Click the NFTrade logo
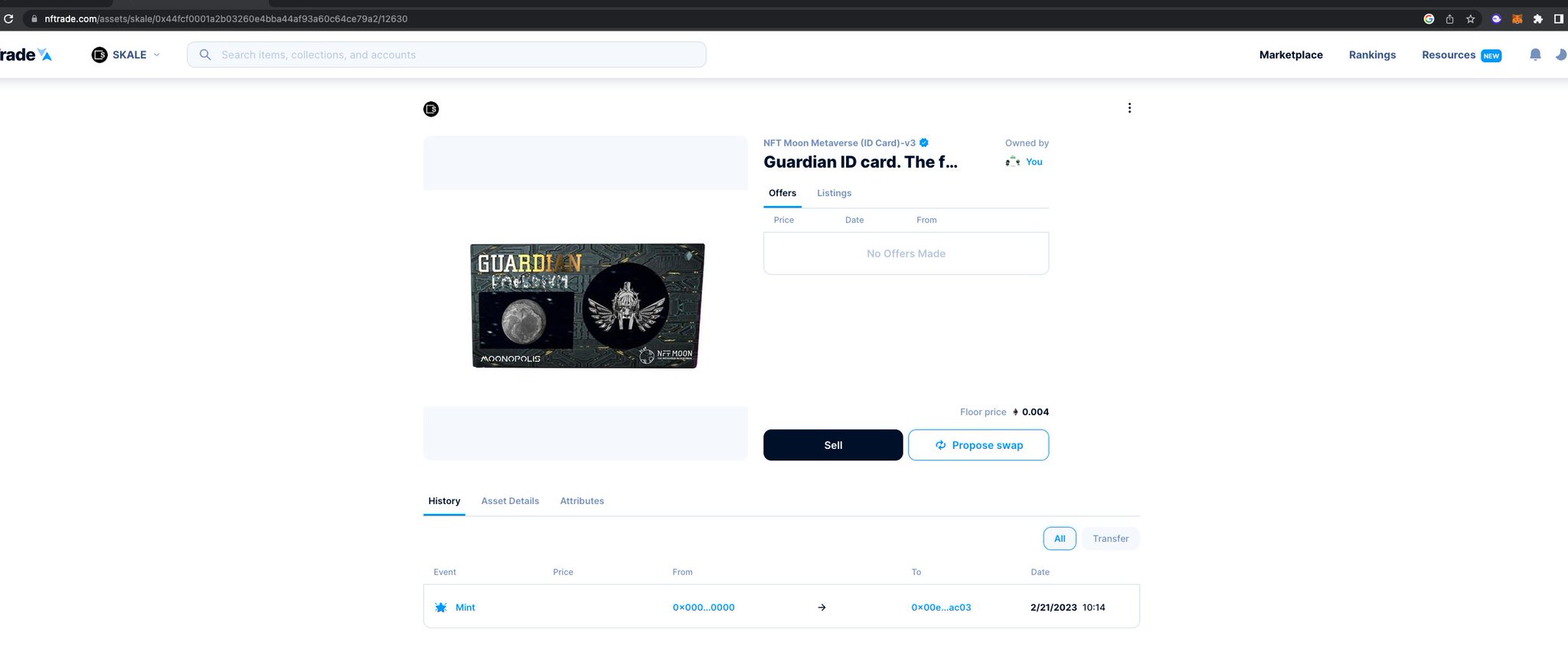 click(25, 54)
